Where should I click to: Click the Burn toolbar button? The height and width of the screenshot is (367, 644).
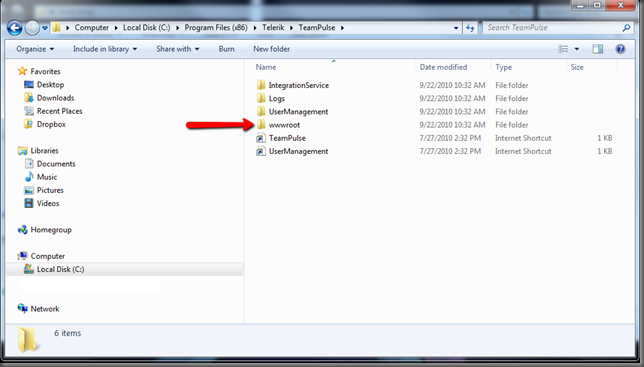pyautogui.click(x=226, y=49)
